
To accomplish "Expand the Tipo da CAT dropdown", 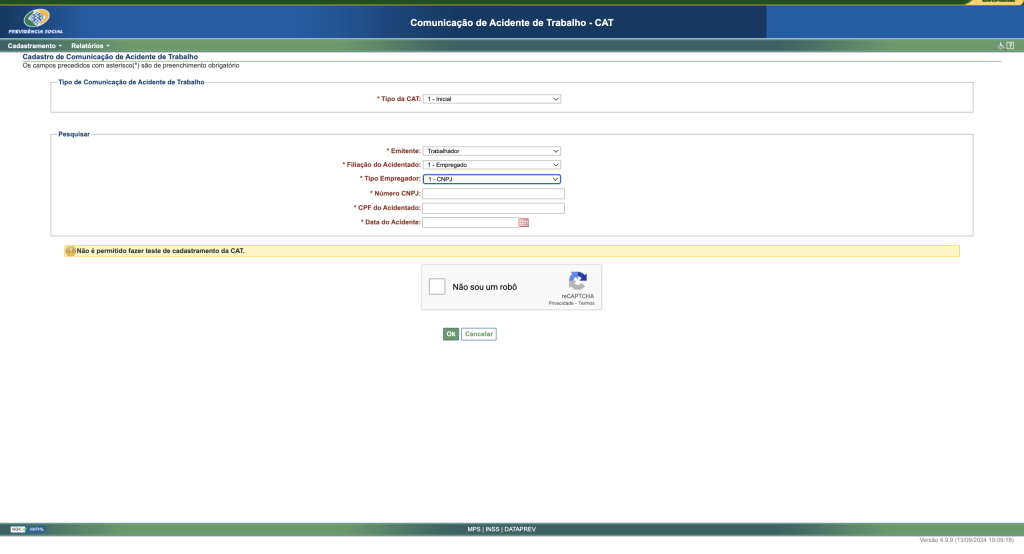I will (492, 99).
